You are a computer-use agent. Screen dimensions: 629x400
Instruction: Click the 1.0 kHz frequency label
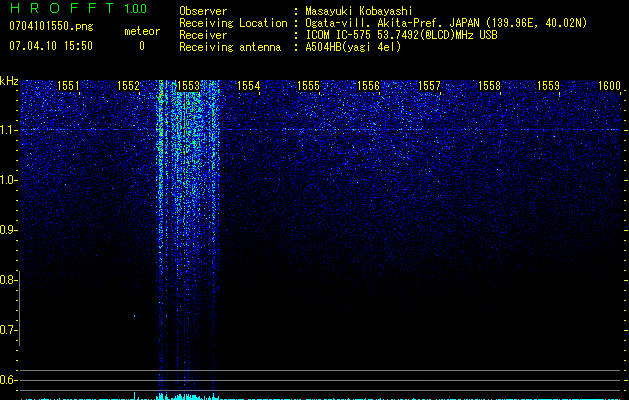pos(7,180)
